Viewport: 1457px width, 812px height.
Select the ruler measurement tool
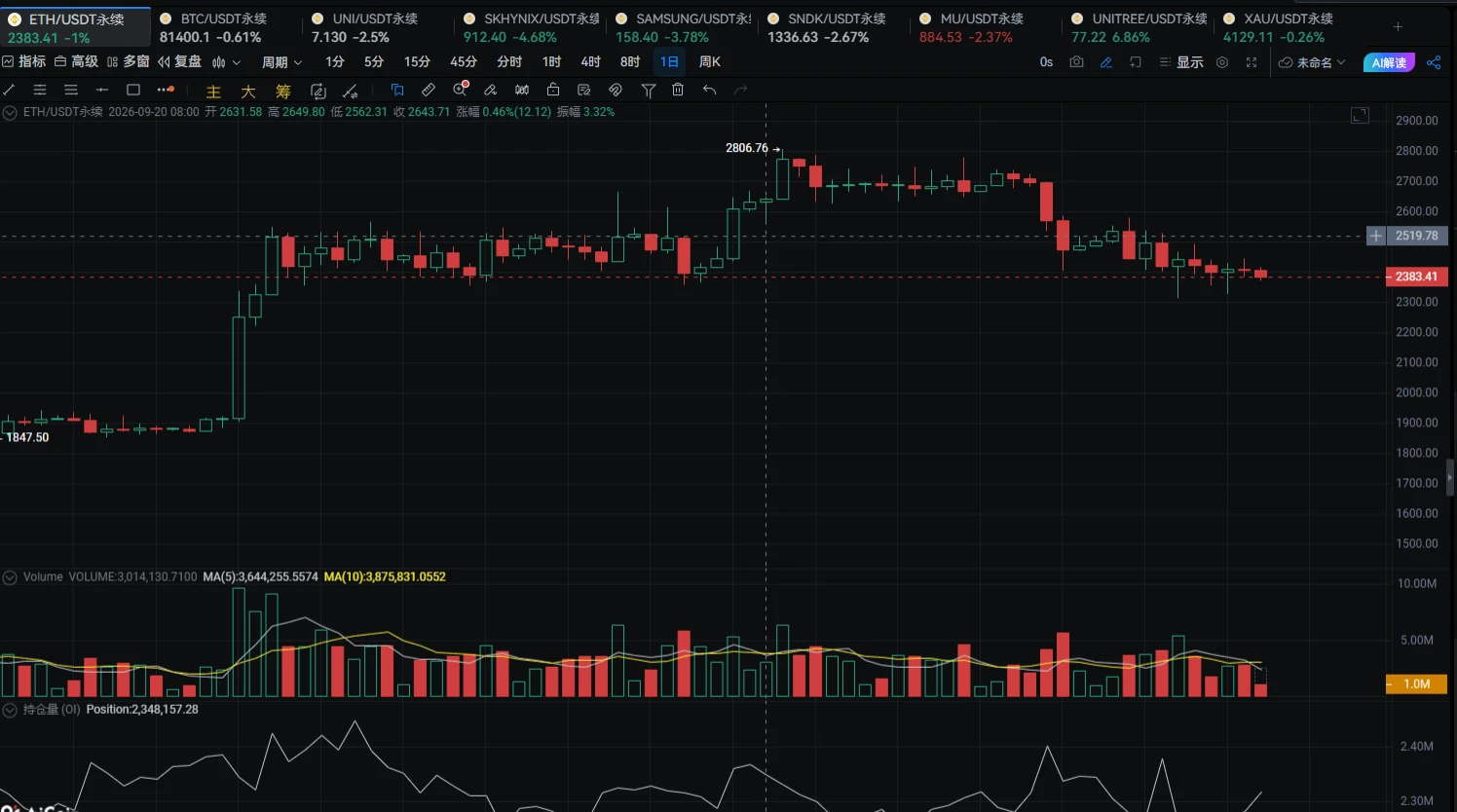tap(429, 90)
